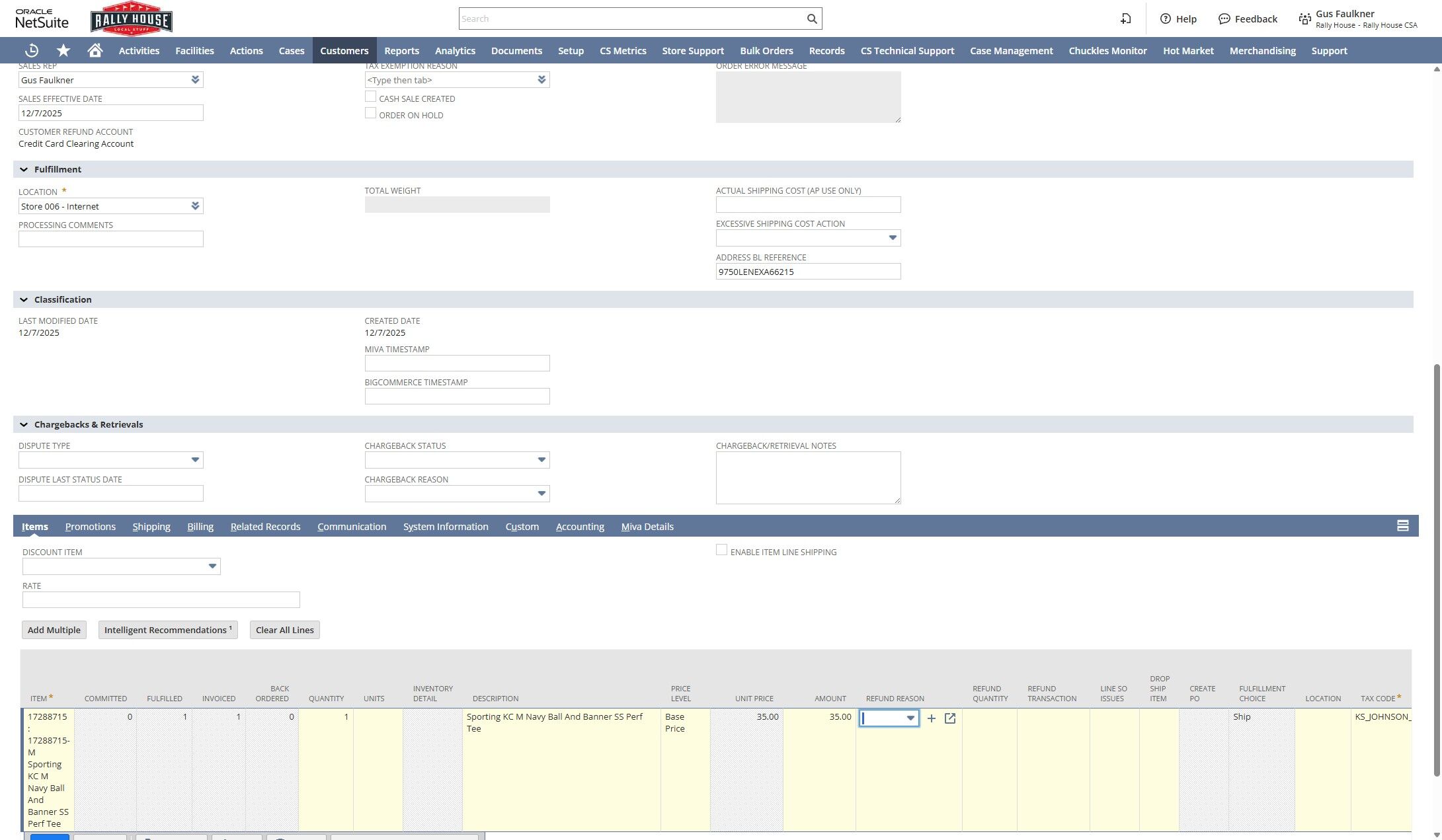Switch to the Related Records subtab
Viewport: 1442px width, 840px height.
(x=265, y=527)
